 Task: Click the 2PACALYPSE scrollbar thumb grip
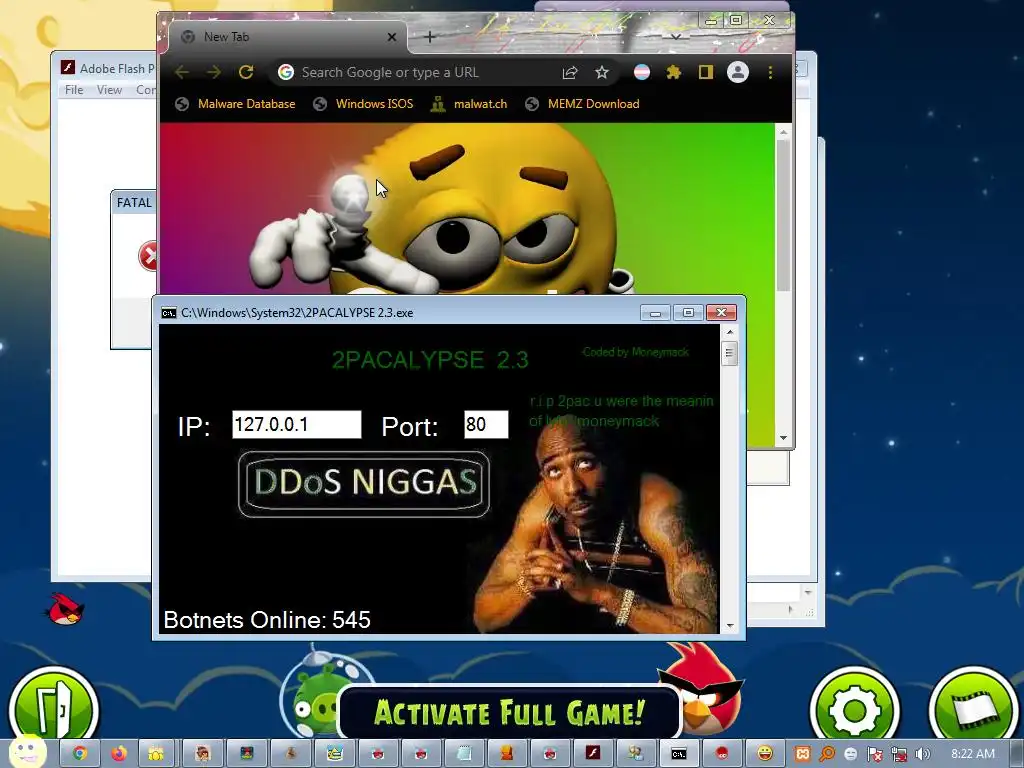click(x=730, y=353)
